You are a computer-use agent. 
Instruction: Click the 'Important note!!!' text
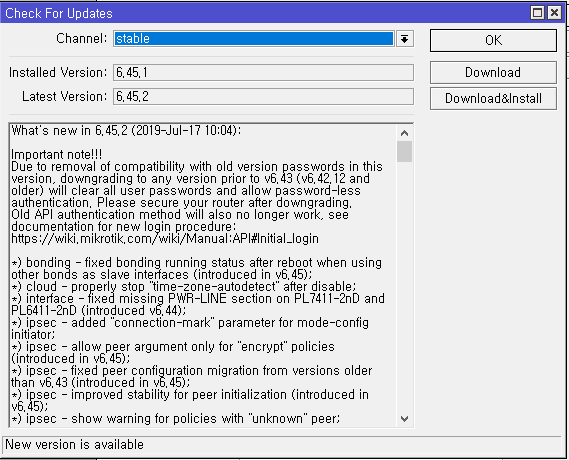pos(57,155)
